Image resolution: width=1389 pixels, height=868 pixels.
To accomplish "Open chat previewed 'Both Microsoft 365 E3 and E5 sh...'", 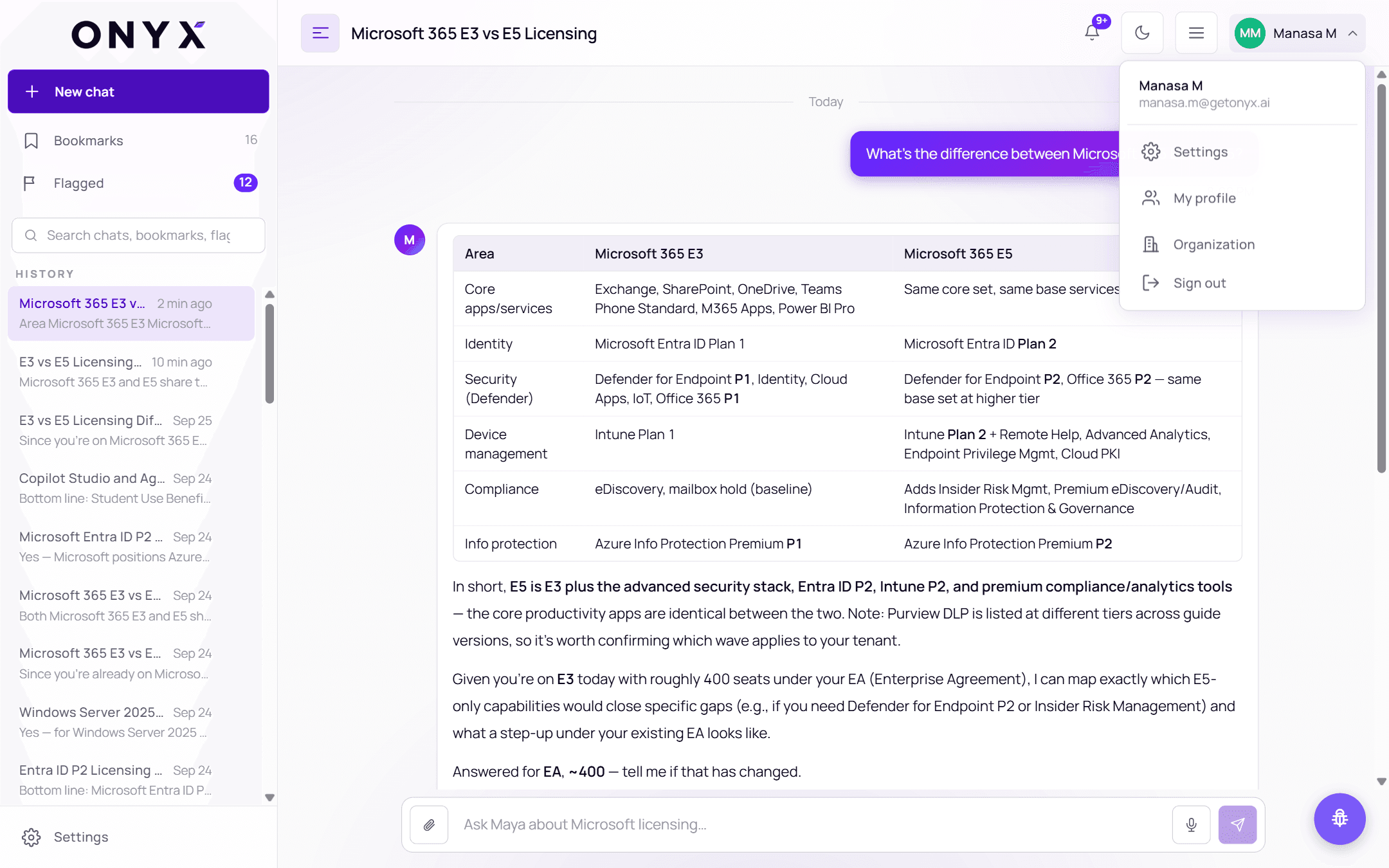I will point(131,605).
